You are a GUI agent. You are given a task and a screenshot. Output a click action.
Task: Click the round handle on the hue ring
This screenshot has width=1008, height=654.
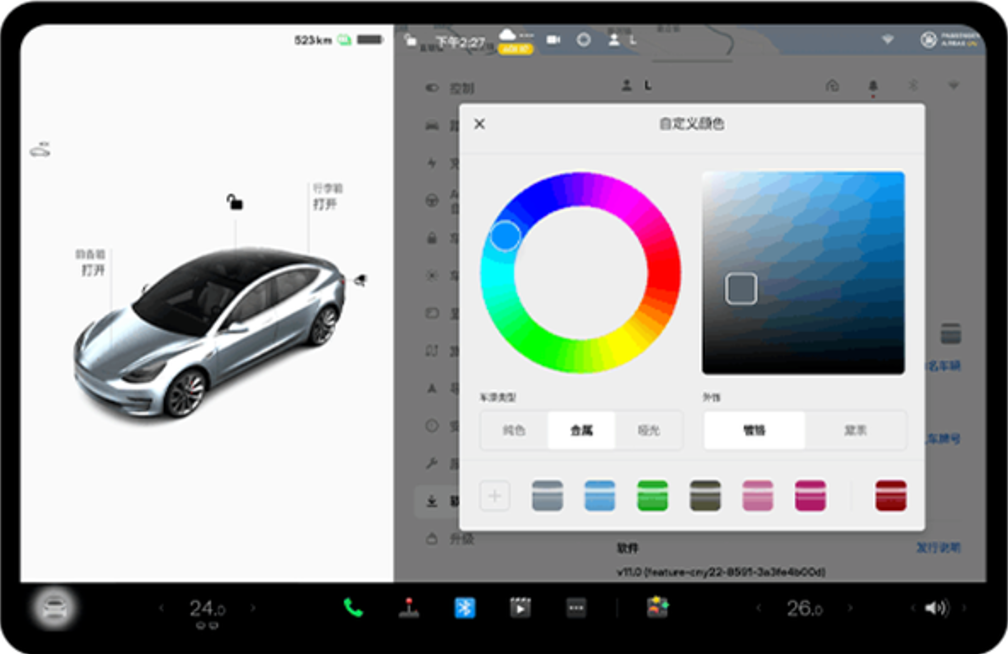pyautogui.click(x=505, y=236)
